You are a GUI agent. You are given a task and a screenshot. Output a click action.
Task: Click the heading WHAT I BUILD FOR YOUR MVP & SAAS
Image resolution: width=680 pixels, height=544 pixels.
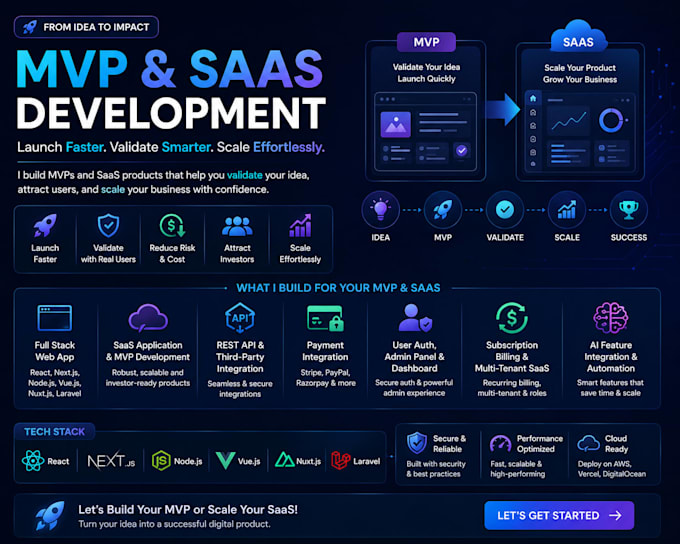pos(338,288)
